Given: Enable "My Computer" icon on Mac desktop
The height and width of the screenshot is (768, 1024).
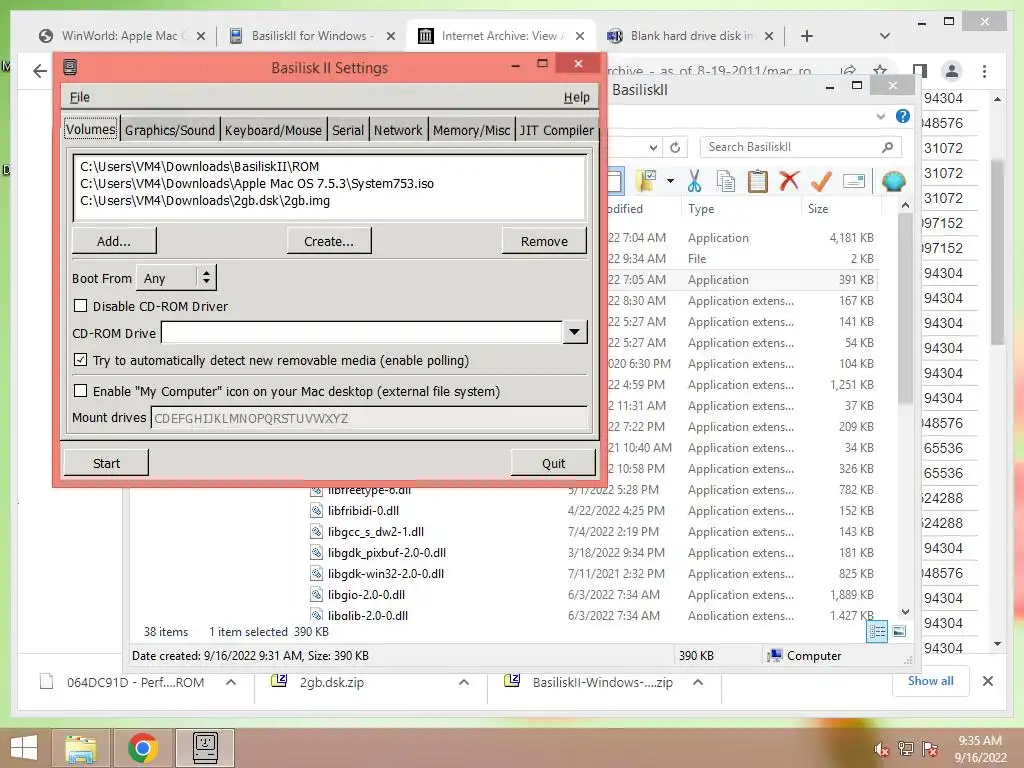Looking at the screenshot, I should pos(80,391).
